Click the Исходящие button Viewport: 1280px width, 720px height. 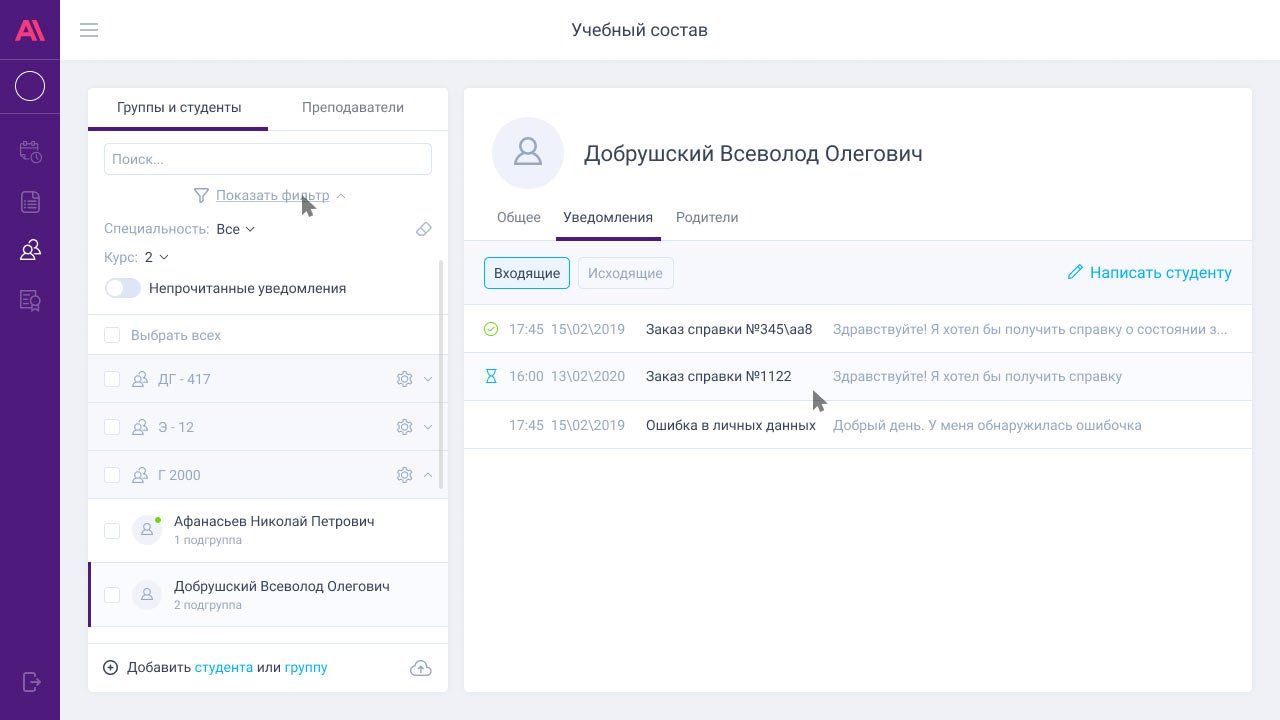(x=625, y=273)
